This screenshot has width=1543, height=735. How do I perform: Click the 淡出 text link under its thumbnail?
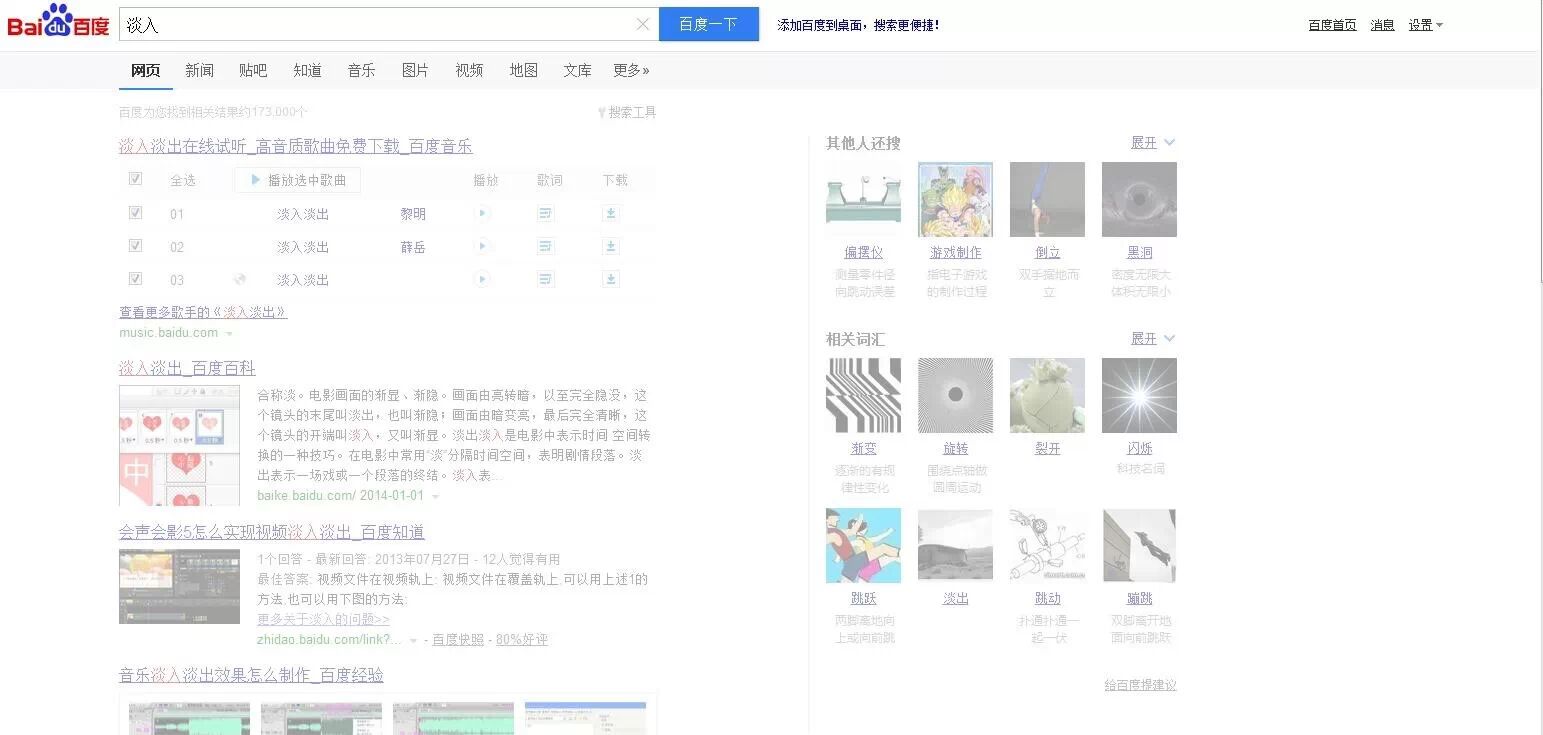[956, 598]
